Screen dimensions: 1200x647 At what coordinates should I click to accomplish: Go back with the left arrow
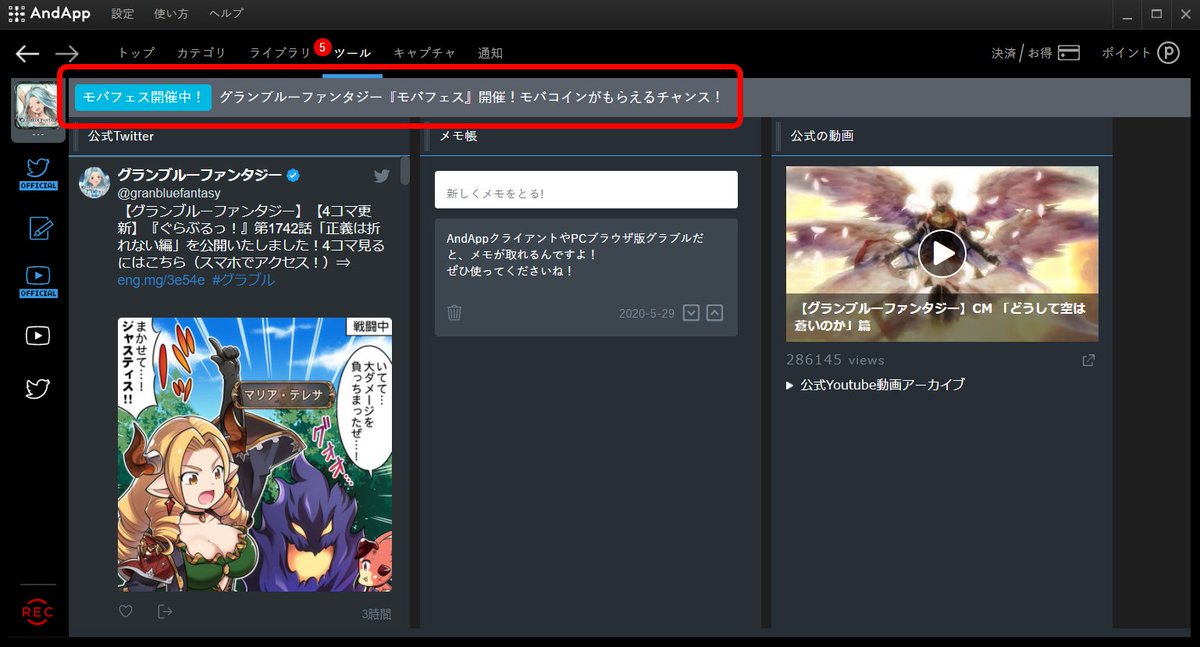tap(28, 54)
